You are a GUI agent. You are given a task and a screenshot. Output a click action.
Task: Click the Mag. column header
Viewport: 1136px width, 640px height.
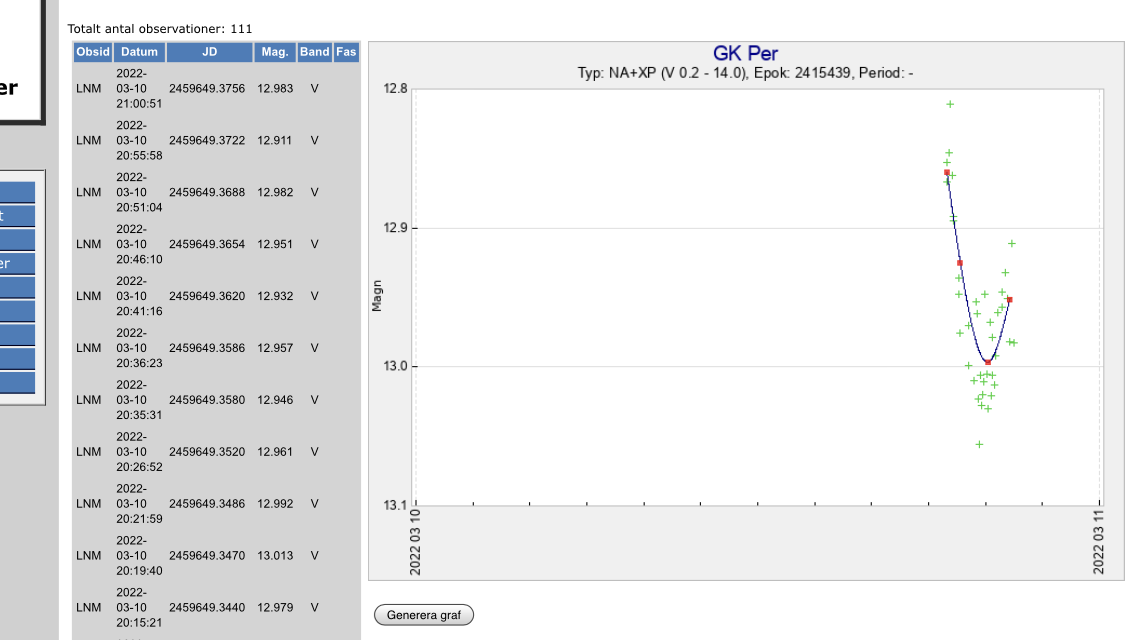[275, 52]
